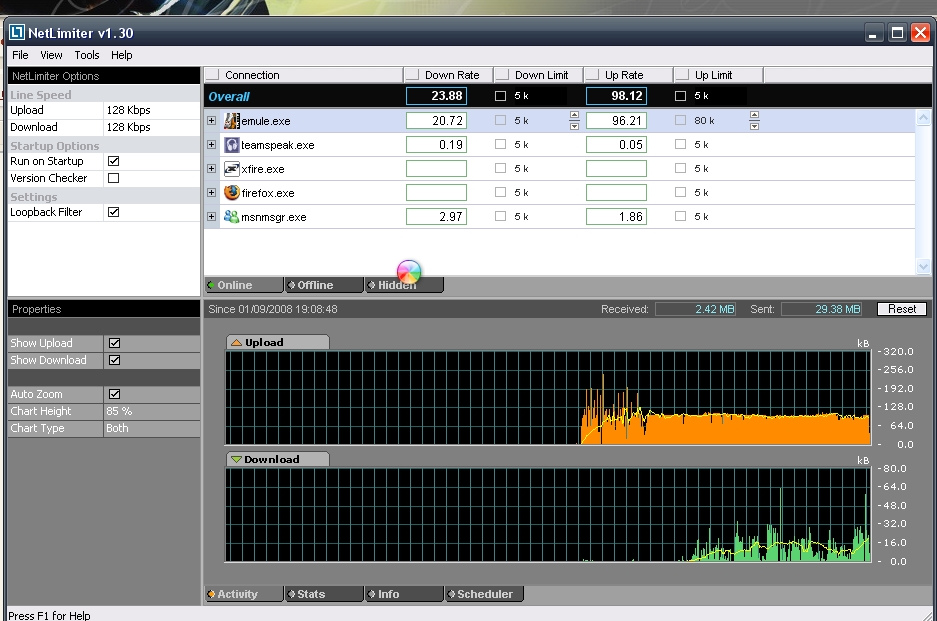This screenshot has height=621, width=937.
Task: Enable the Overall down limit checkbox
Action: [501, 96]
